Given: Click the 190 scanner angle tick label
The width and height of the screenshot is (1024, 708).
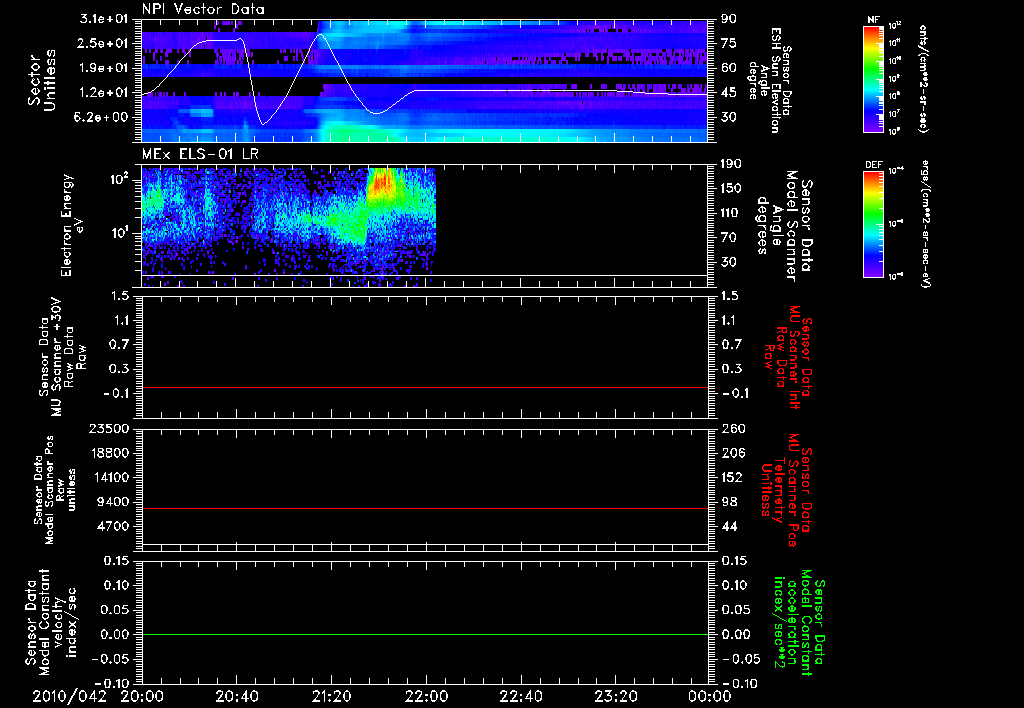Looking at the screenshot, I should (x=731, y=164).
